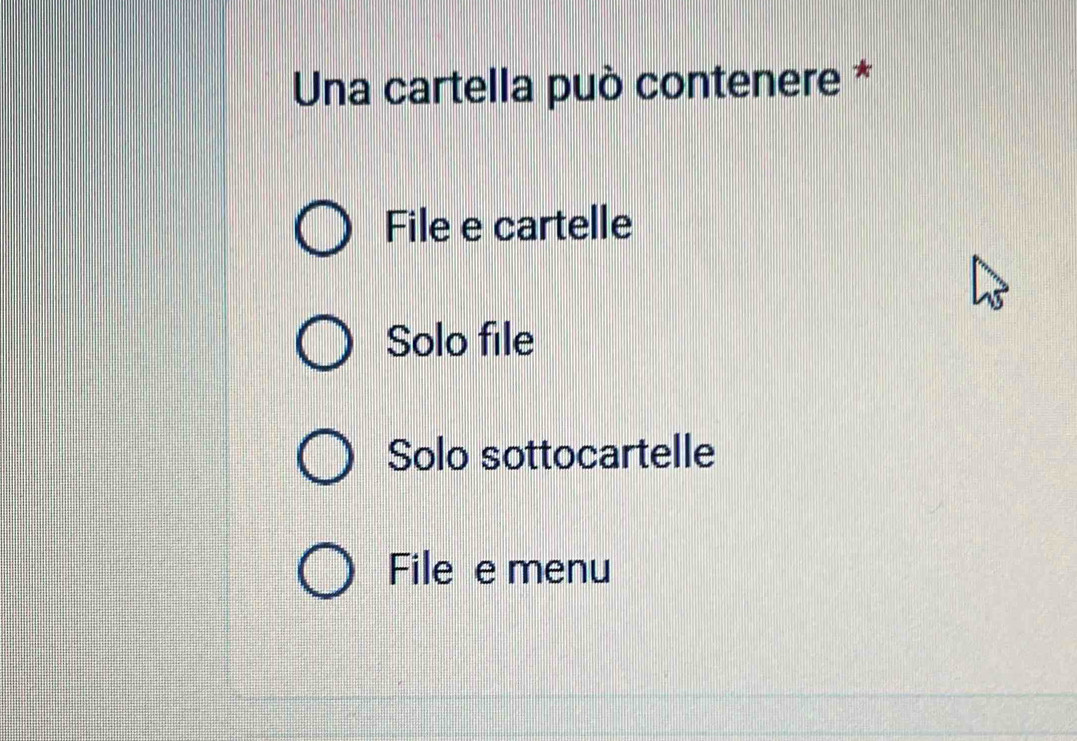
Task: Click the 'File e menu' answer text
Action: (498, 570)
